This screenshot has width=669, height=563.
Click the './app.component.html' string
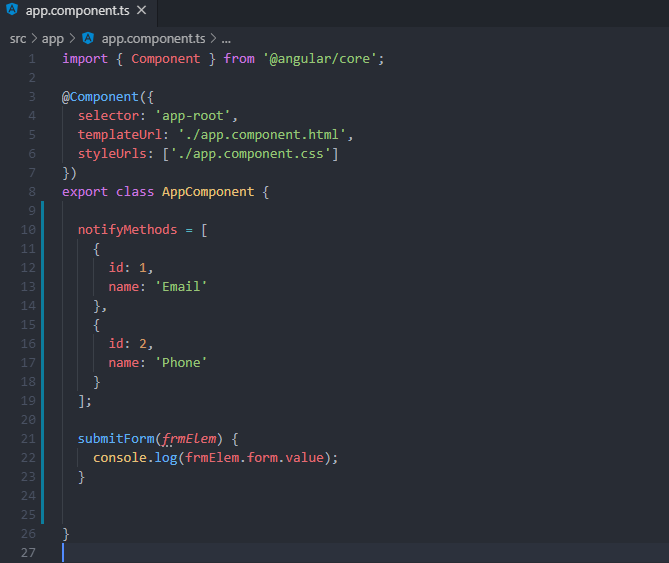tap(262, 135)
